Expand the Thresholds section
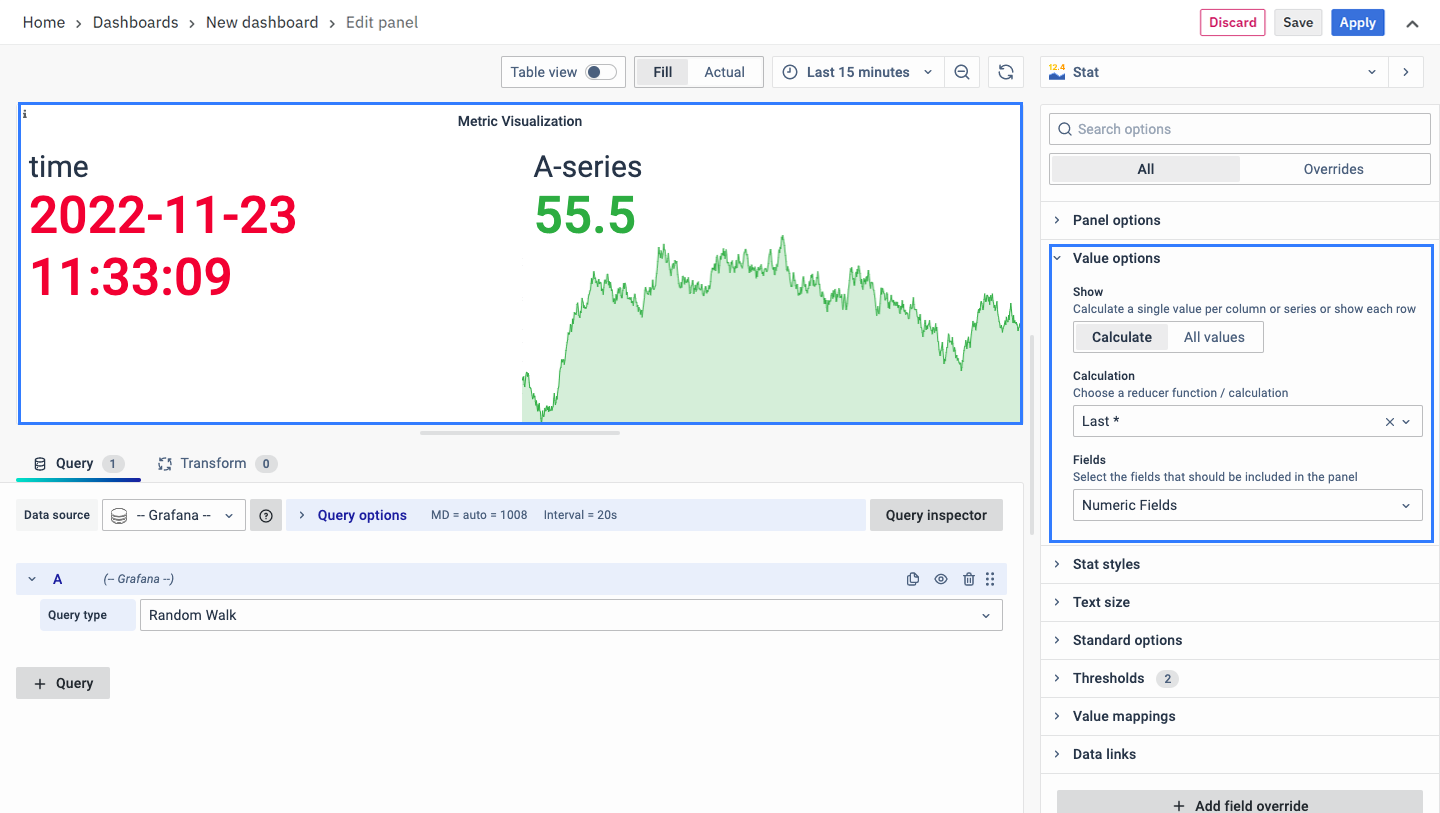The width and height of the screenshot is (1440, 813). pyautogui.click(x=1108, y=678)
